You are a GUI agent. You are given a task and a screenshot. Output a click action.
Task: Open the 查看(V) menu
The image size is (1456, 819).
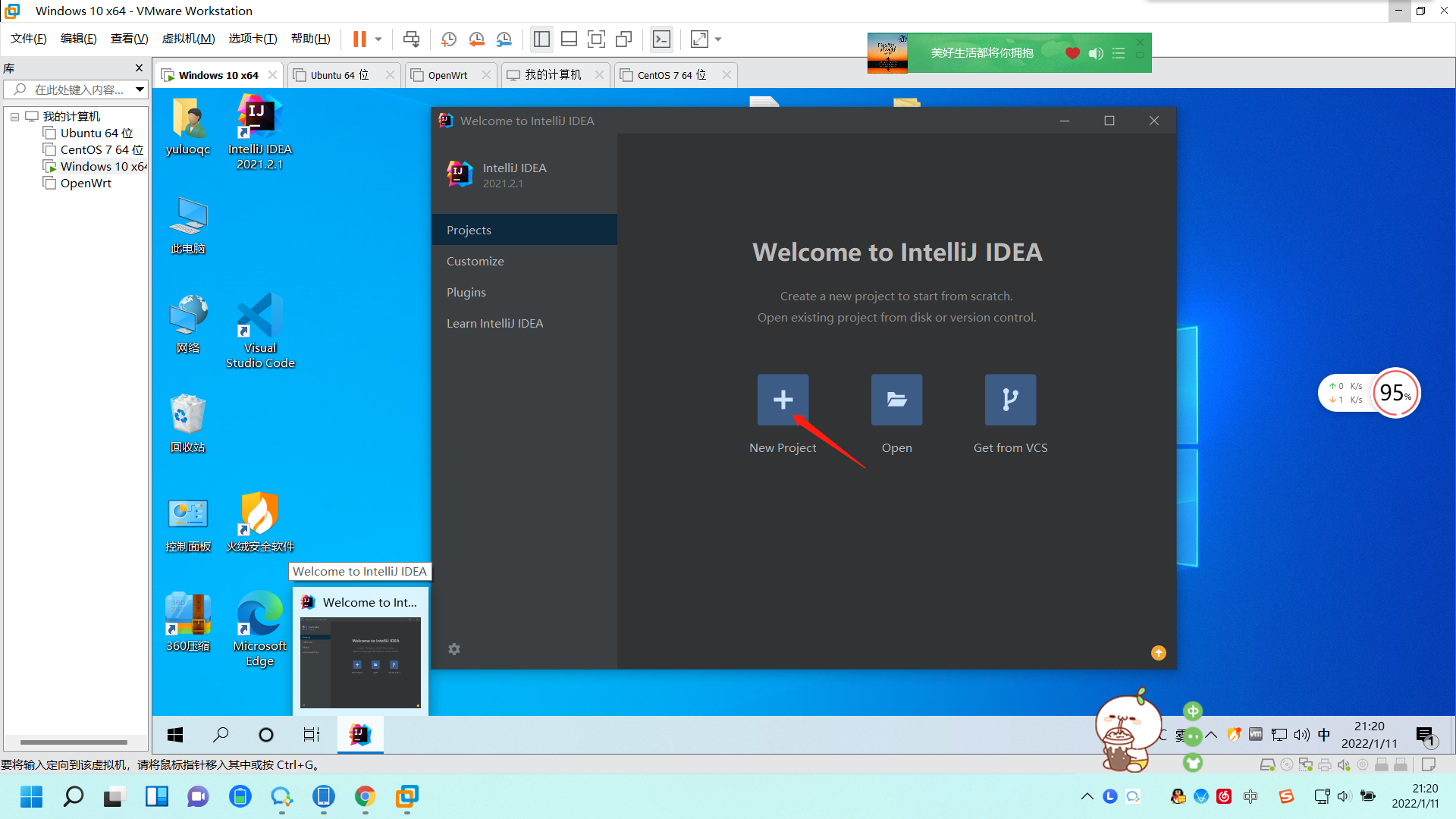129,39
